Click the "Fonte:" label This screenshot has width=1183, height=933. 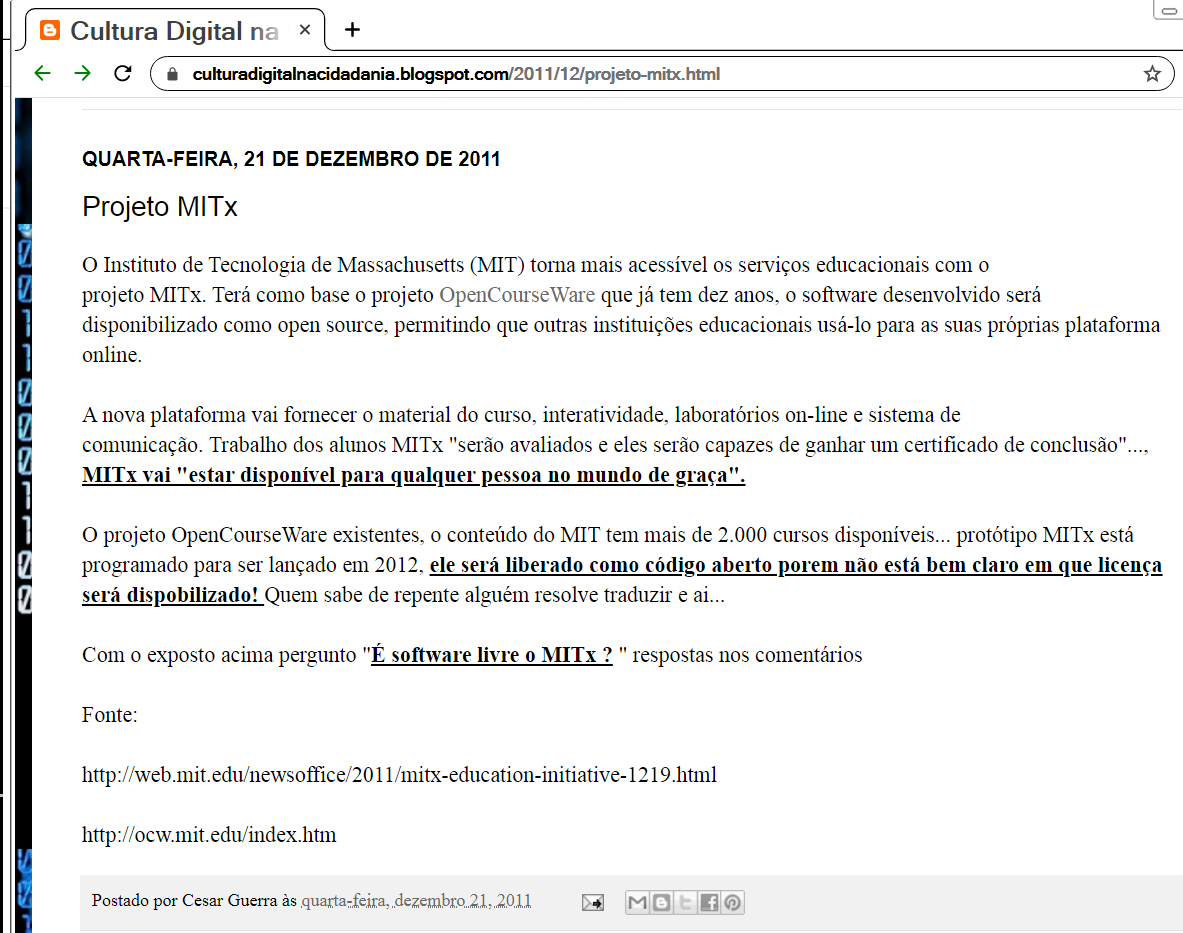pyautogui.click(x=110, y=715)
